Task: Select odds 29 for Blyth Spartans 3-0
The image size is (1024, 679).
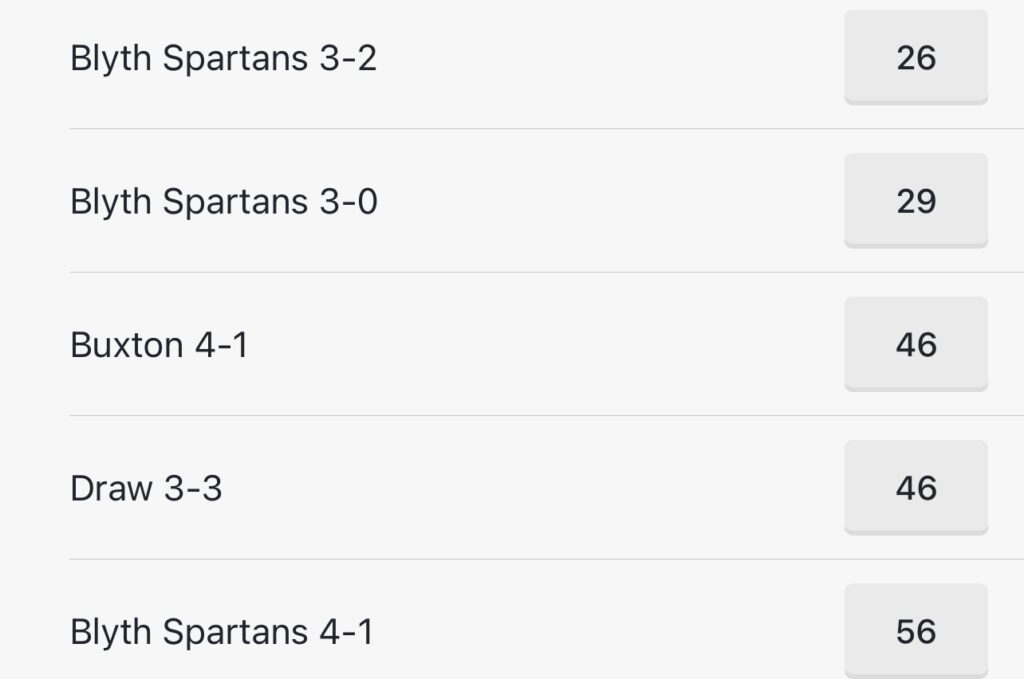Action: pos(915,201)
